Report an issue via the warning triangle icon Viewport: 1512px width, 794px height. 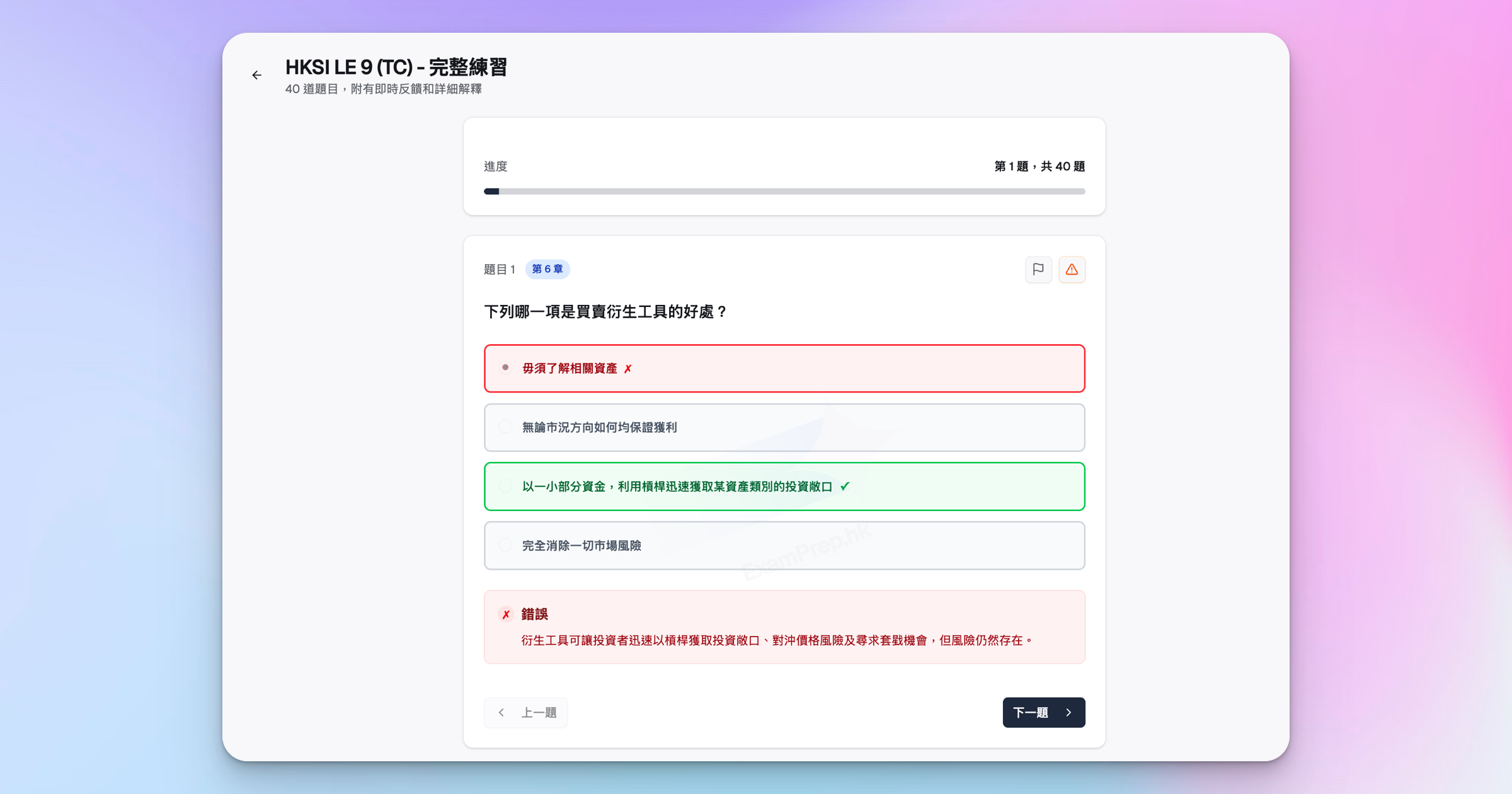point(1072,270)
